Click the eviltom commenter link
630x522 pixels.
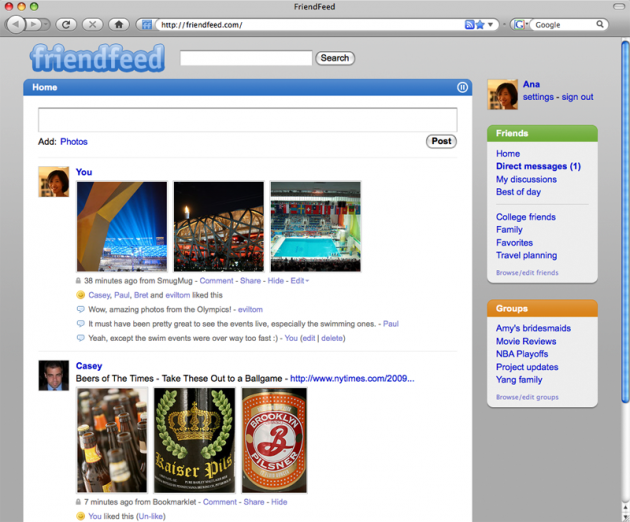click(250, 310)
